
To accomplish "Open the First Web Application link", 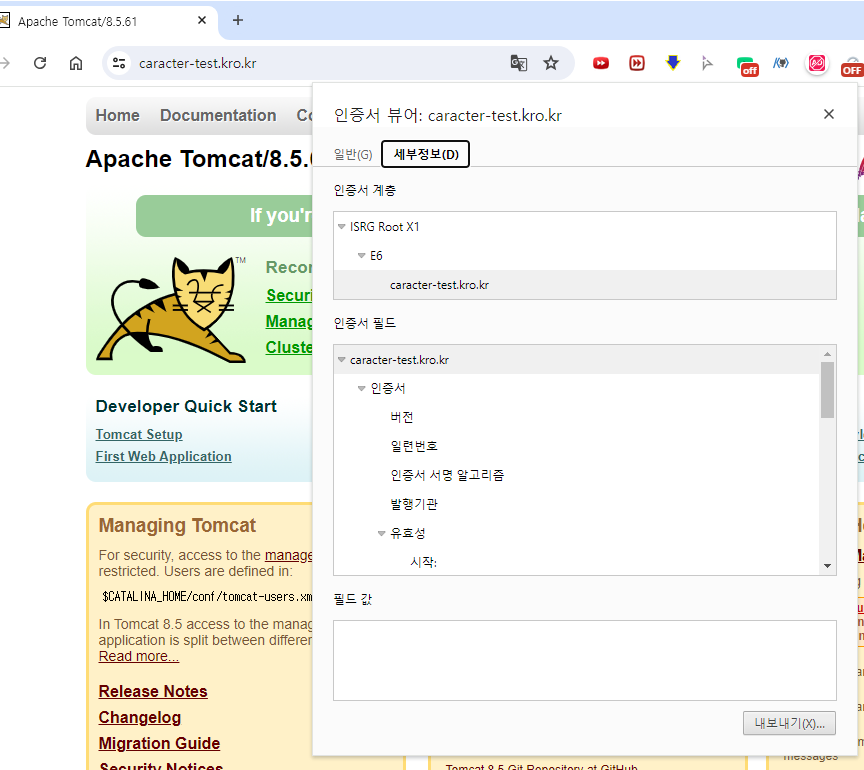I will click(x=164, y=456).
